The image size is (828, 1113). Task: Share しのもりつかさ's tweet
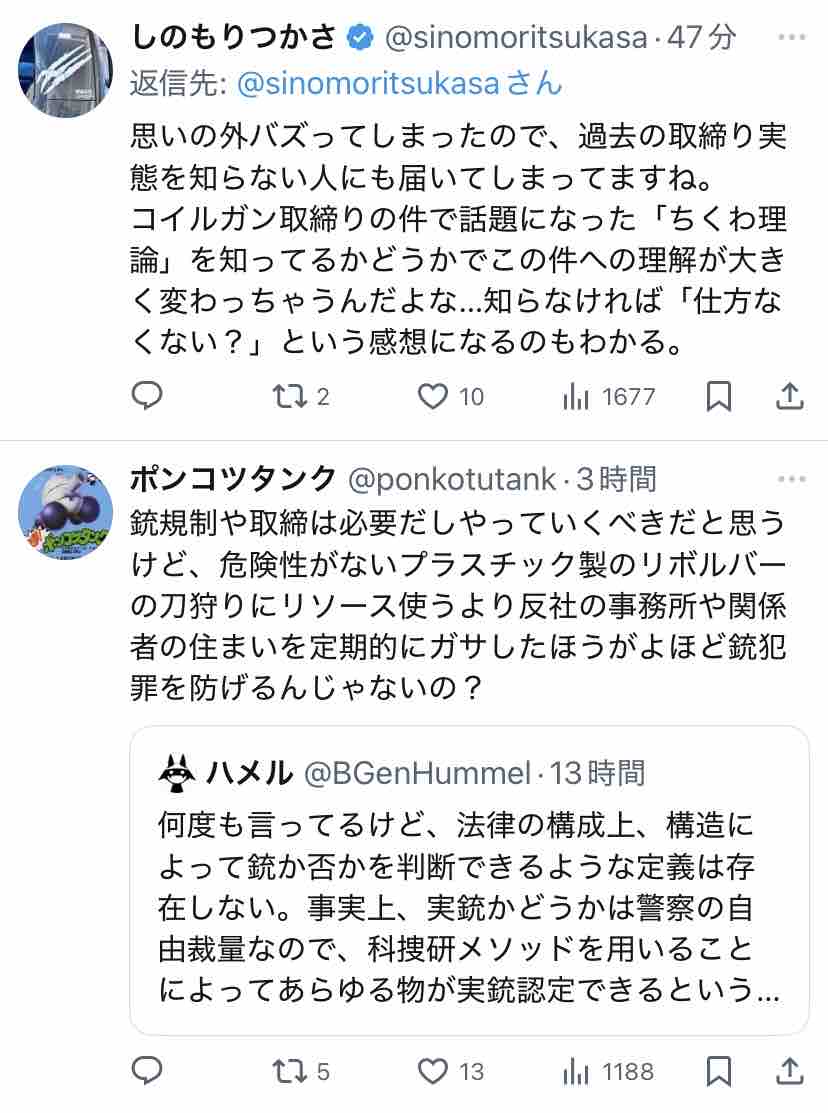(789, 397)
